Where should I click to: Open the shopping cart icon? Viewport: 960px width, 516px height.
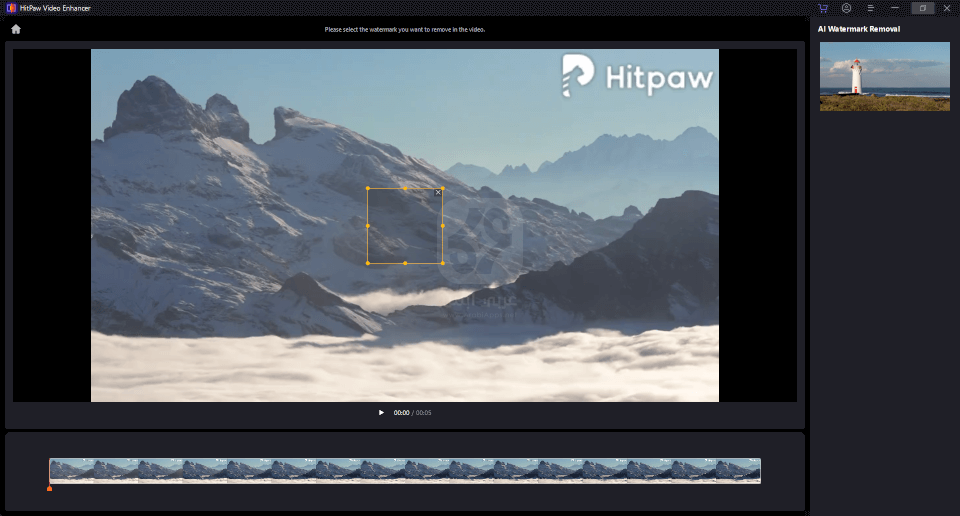(x=823, y=8)
